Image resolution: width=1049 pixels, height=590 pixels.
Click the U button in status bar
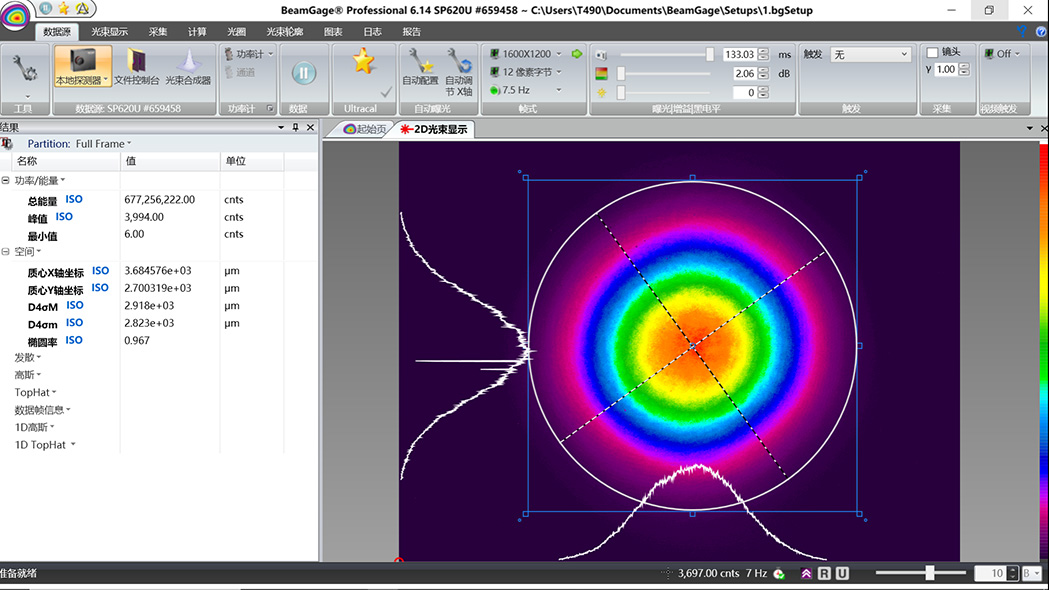[842, 573]
